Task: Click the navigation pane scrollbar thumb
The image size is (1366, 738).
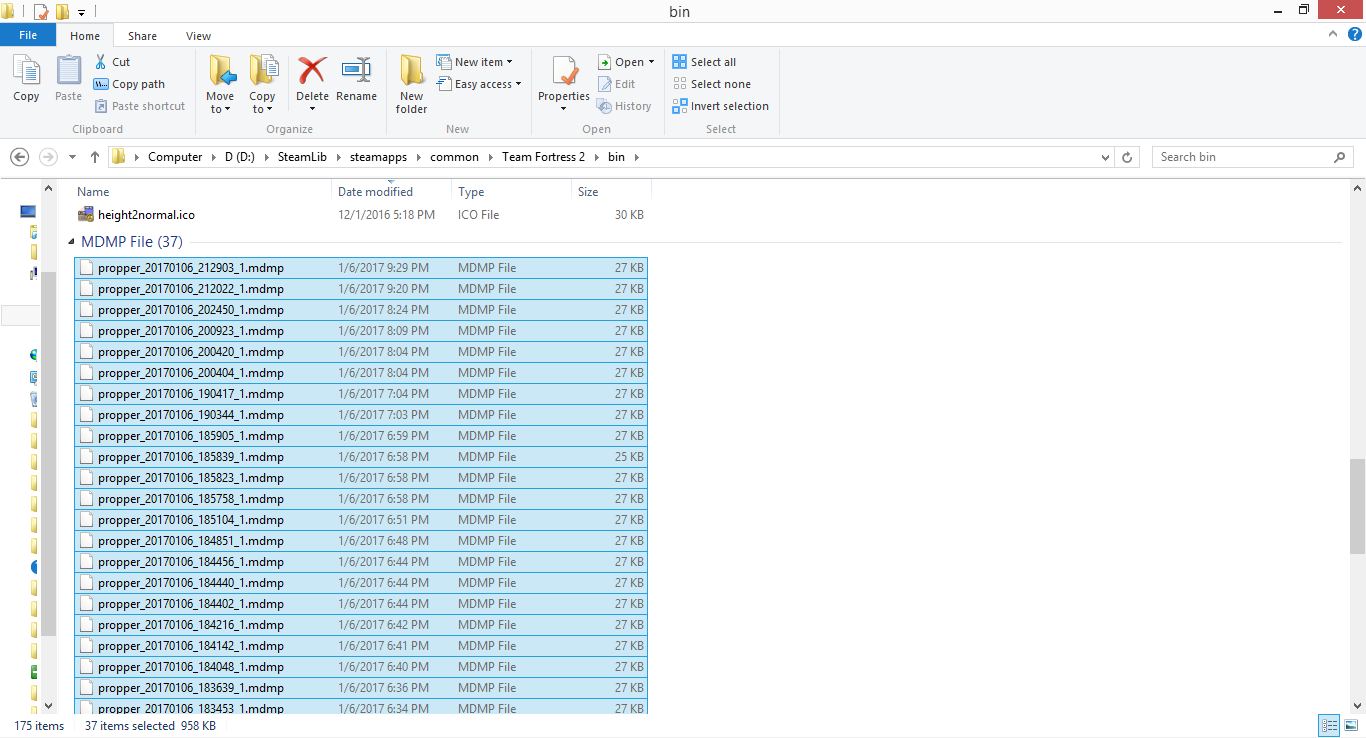Action: [x=48, y=453]
